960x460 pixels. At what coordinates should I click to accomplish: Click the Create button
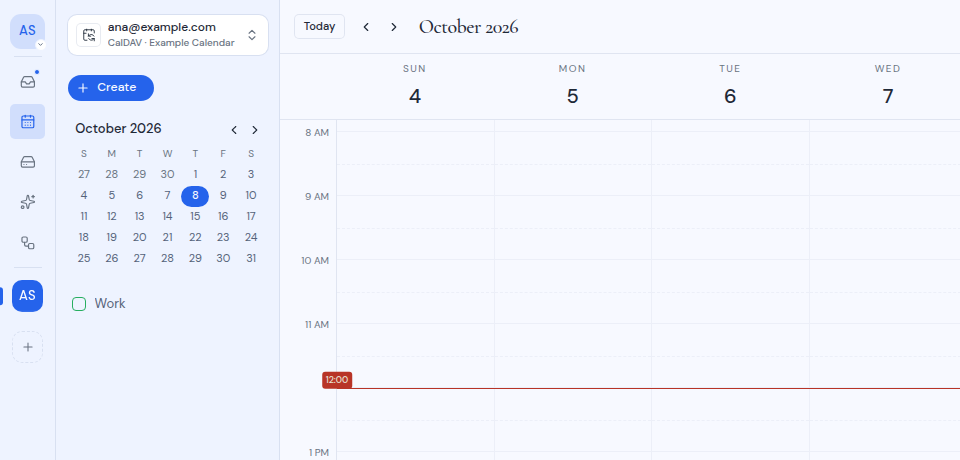111,88
